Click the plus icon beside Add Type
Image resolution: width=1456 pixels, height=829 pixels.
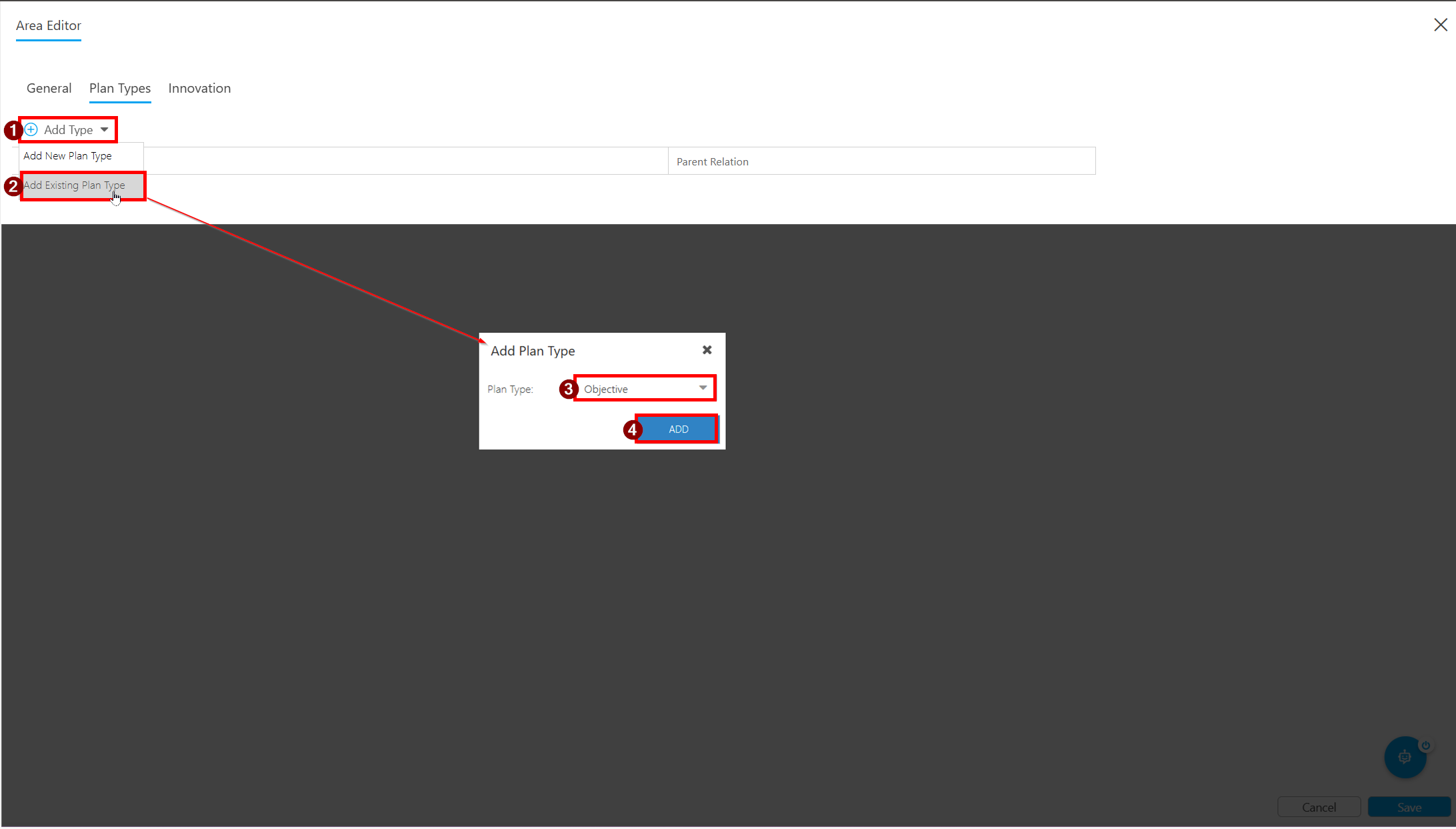31,129
